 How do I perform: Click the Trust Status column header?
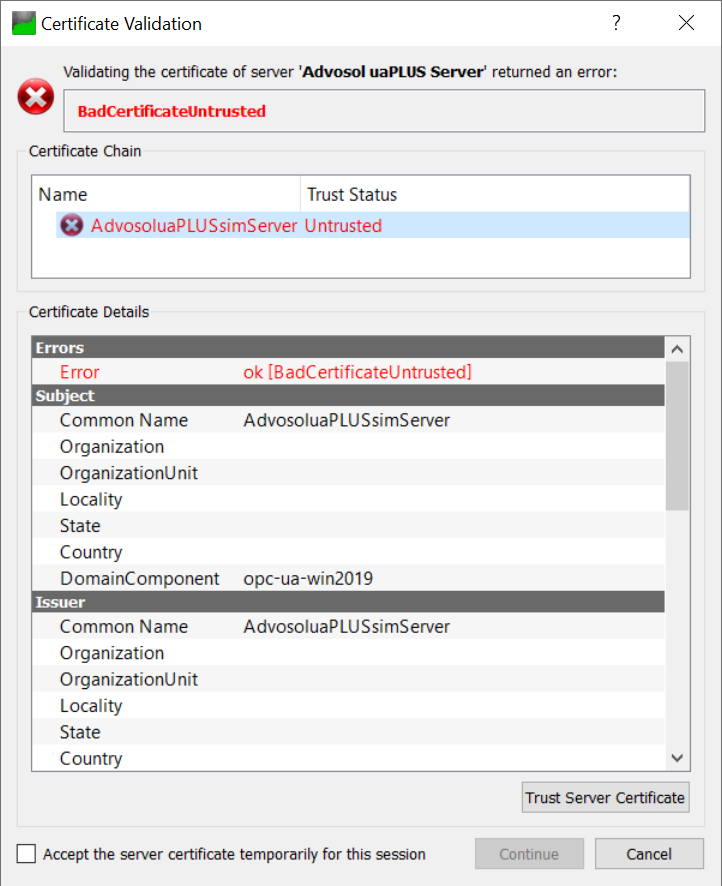coord(495,194)
